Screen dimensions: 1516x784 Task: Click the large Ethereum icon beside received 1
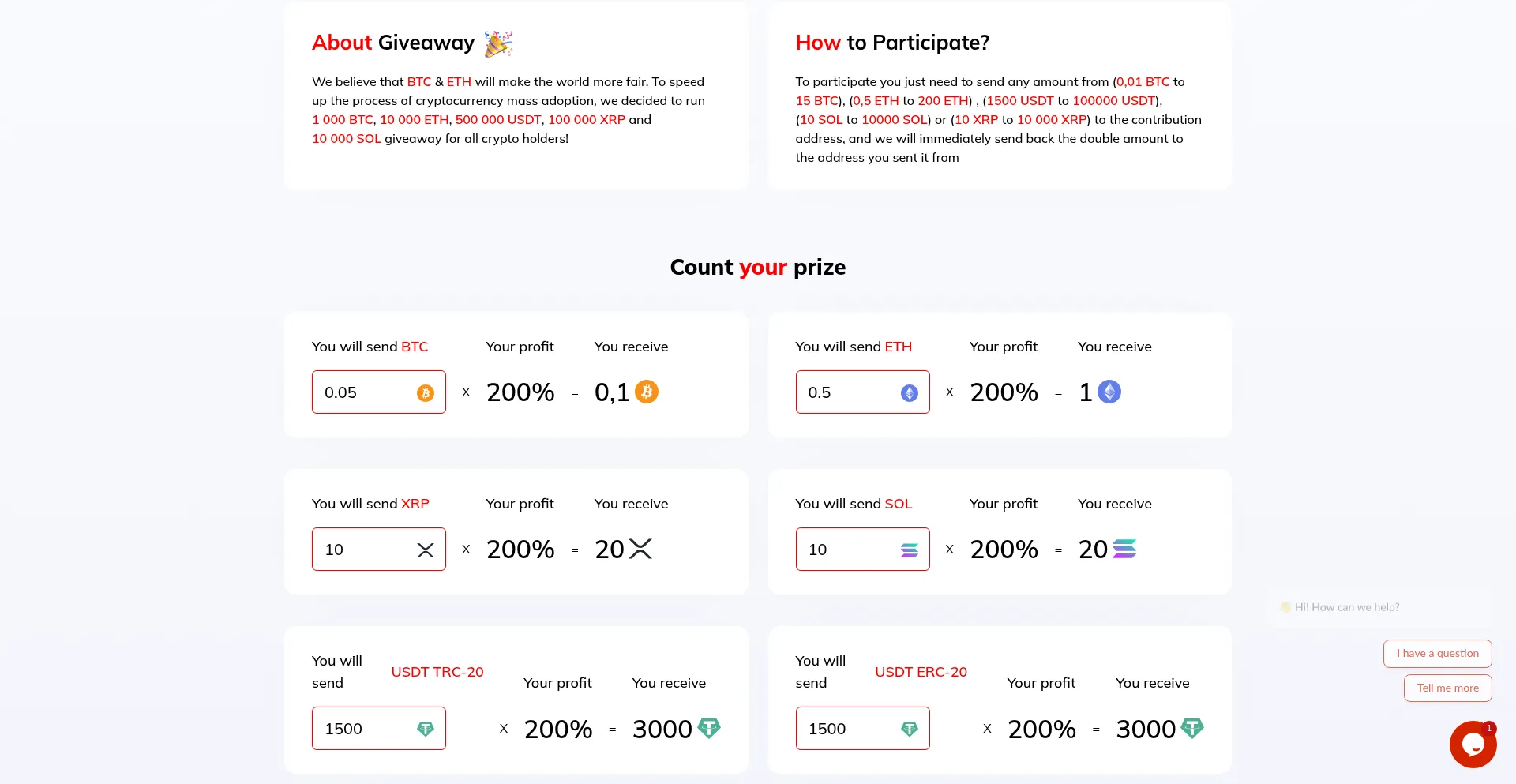pyautogui.click(x=1109, y=392)
